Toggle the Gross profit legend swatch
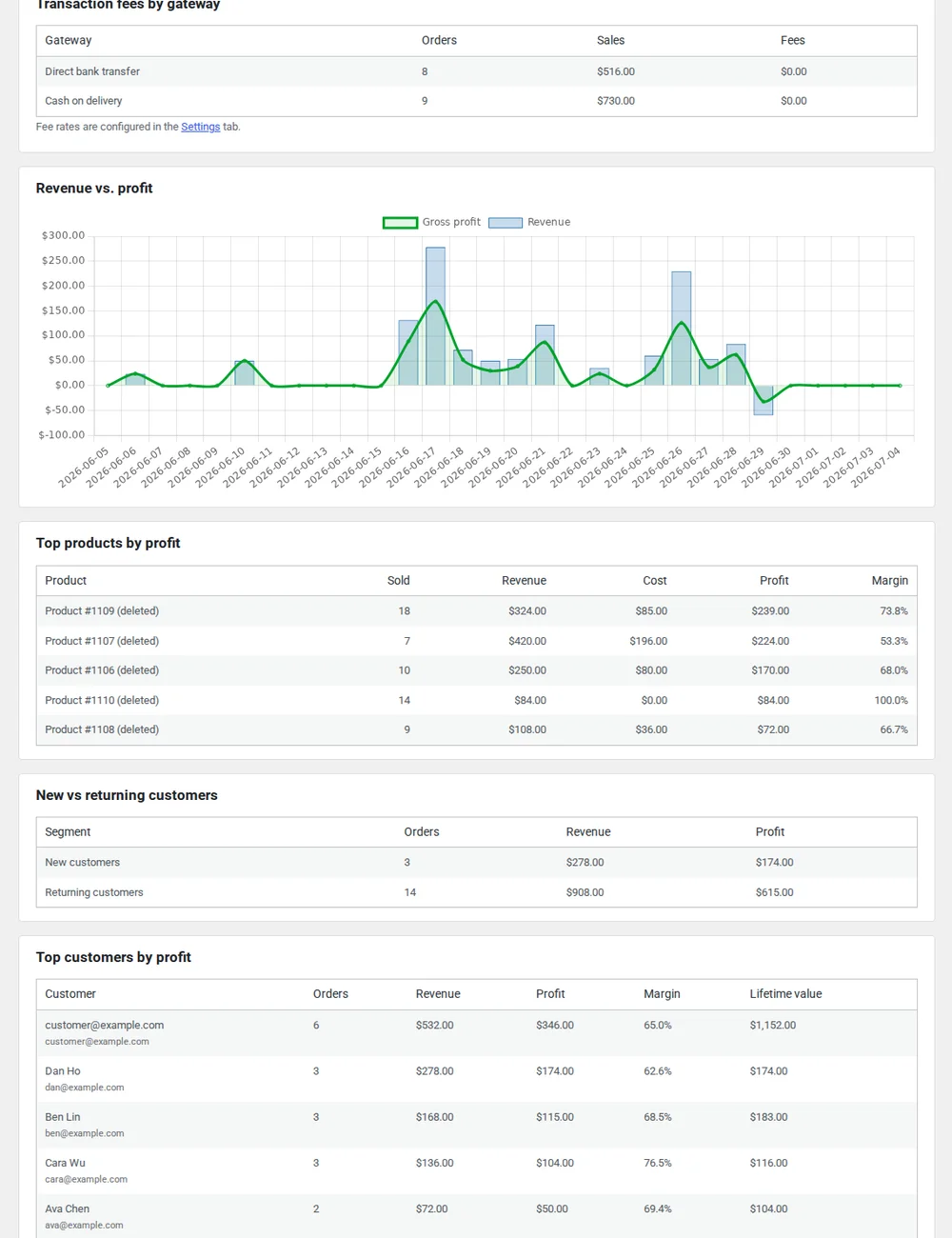Viewport: 952px width, 1238px height. click(400, 223)
